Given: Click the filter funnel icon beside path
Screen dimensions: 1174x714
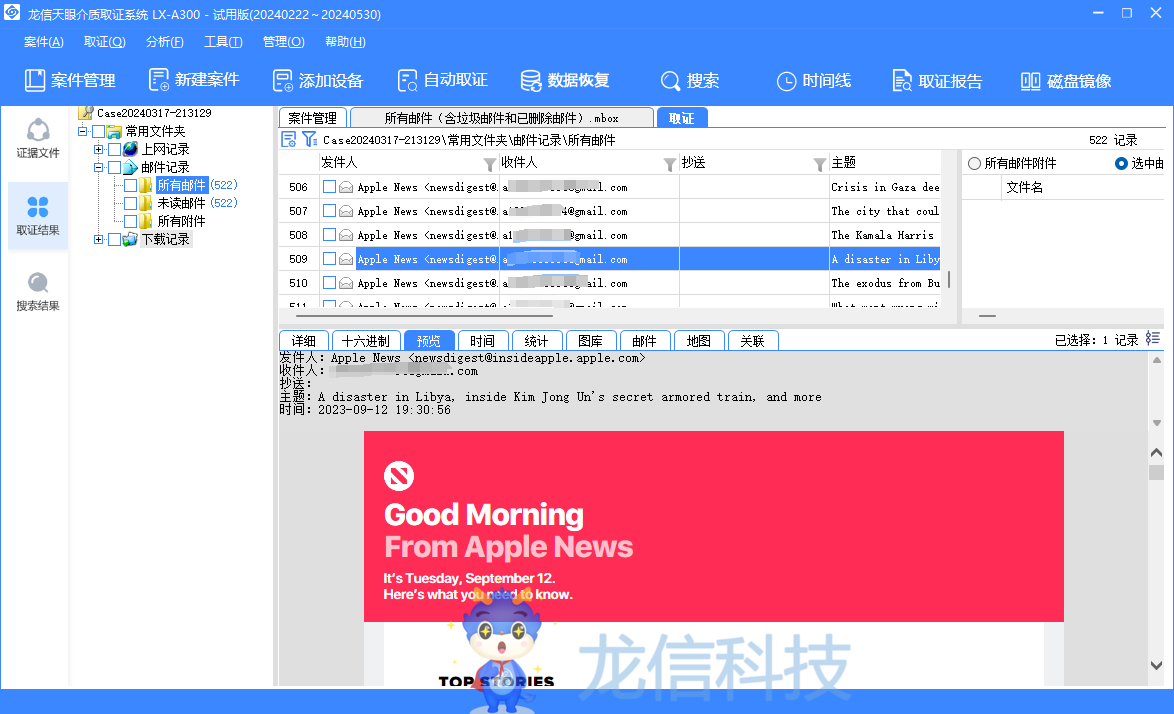Looking at the screenshot, I should (x=309, y=139).
